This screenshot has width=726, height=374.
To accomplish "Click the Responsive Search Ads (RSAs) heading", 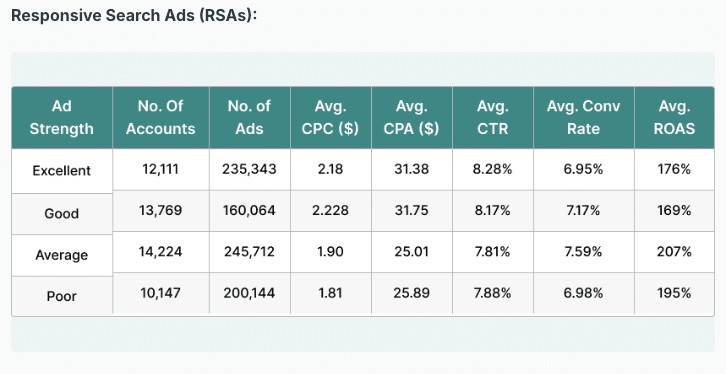I will coord(134,15).
